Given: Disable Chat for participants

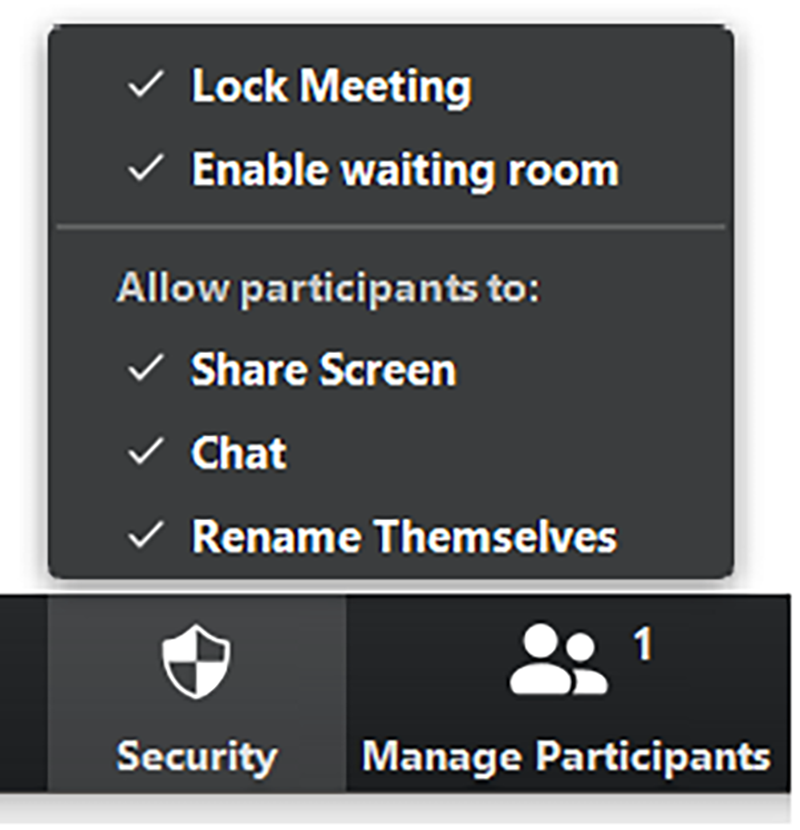Looking at the screenshot, I should [239, 454].
